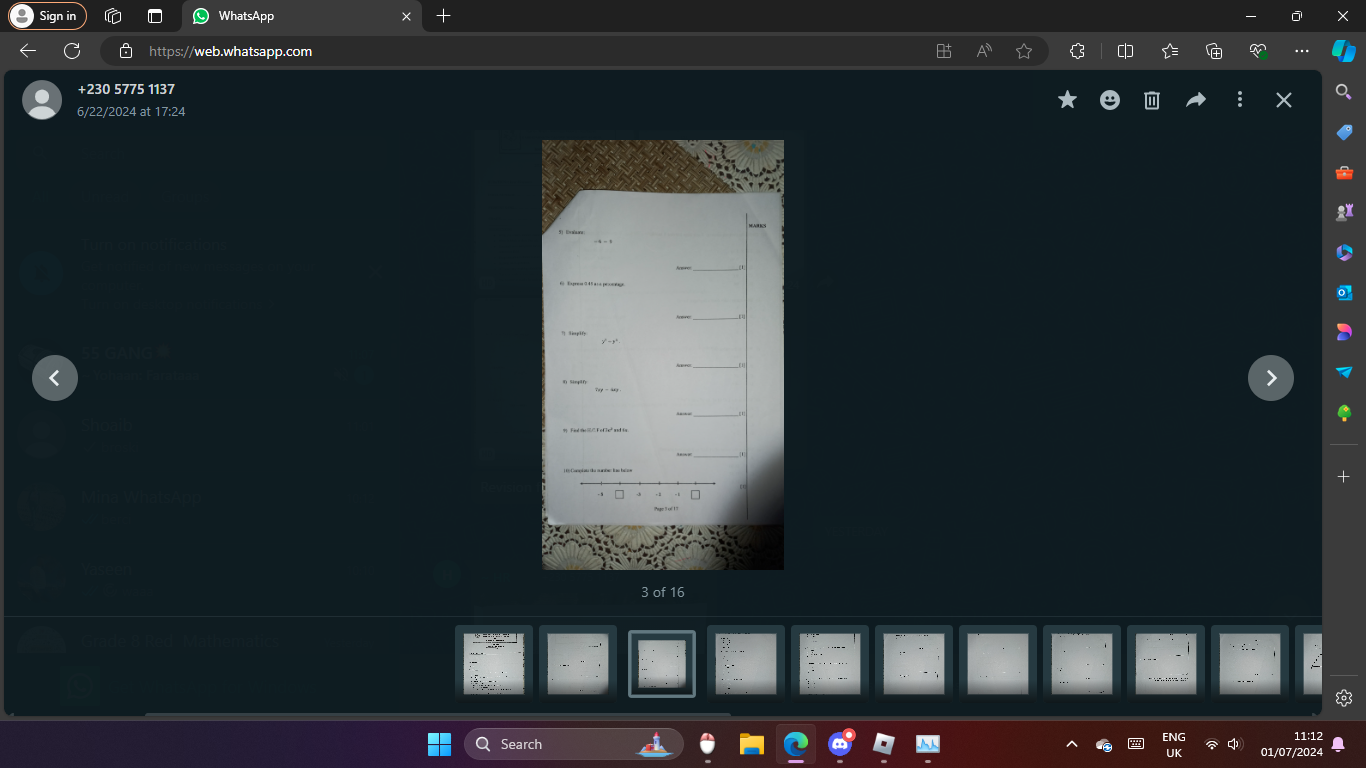Open the Edge Workspaces icon
This screenshot has height=768, width=1366.
coord(113,16)
